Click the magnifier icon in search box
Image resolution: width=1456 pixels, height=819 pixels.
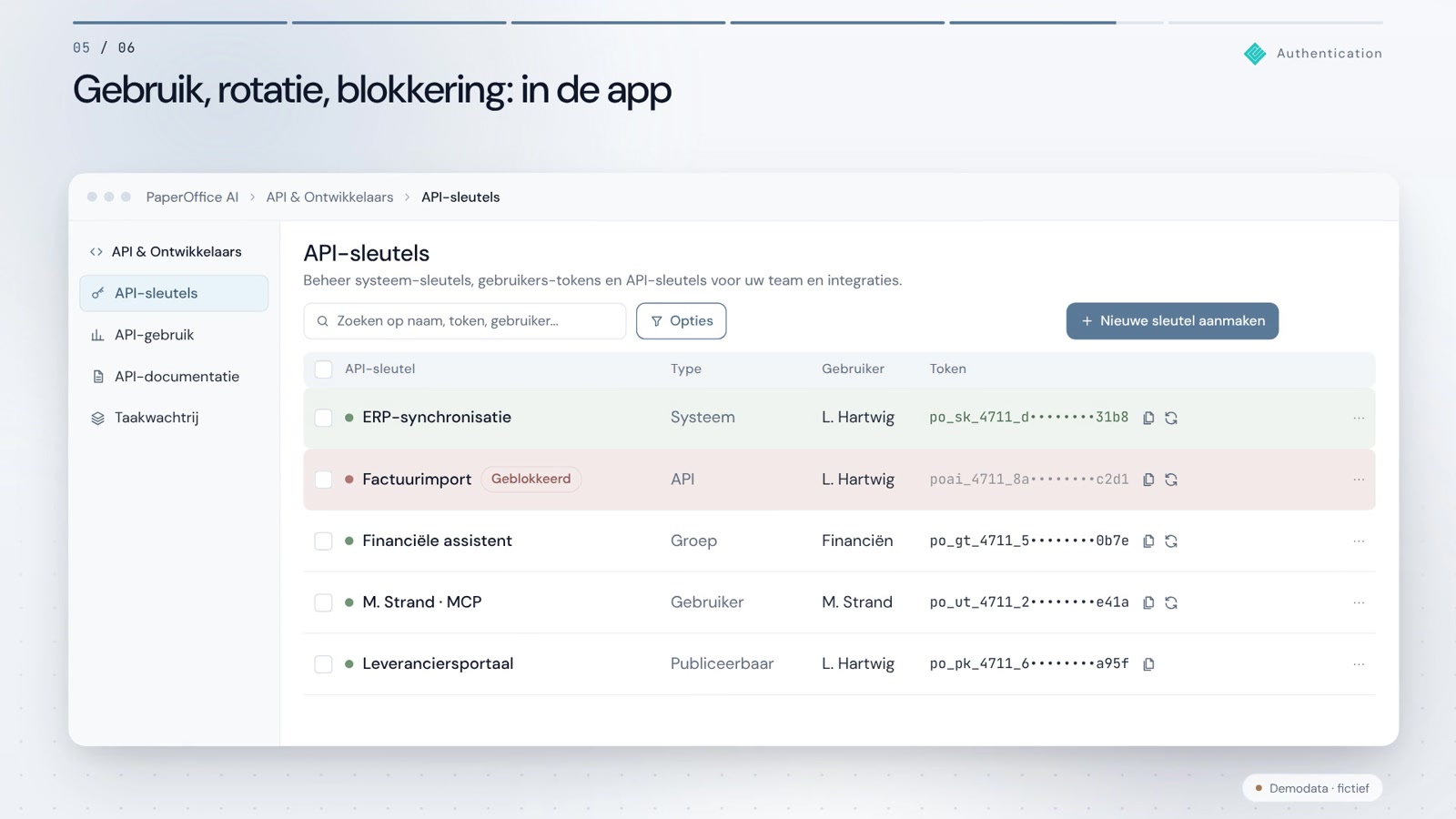coord(322,321)
